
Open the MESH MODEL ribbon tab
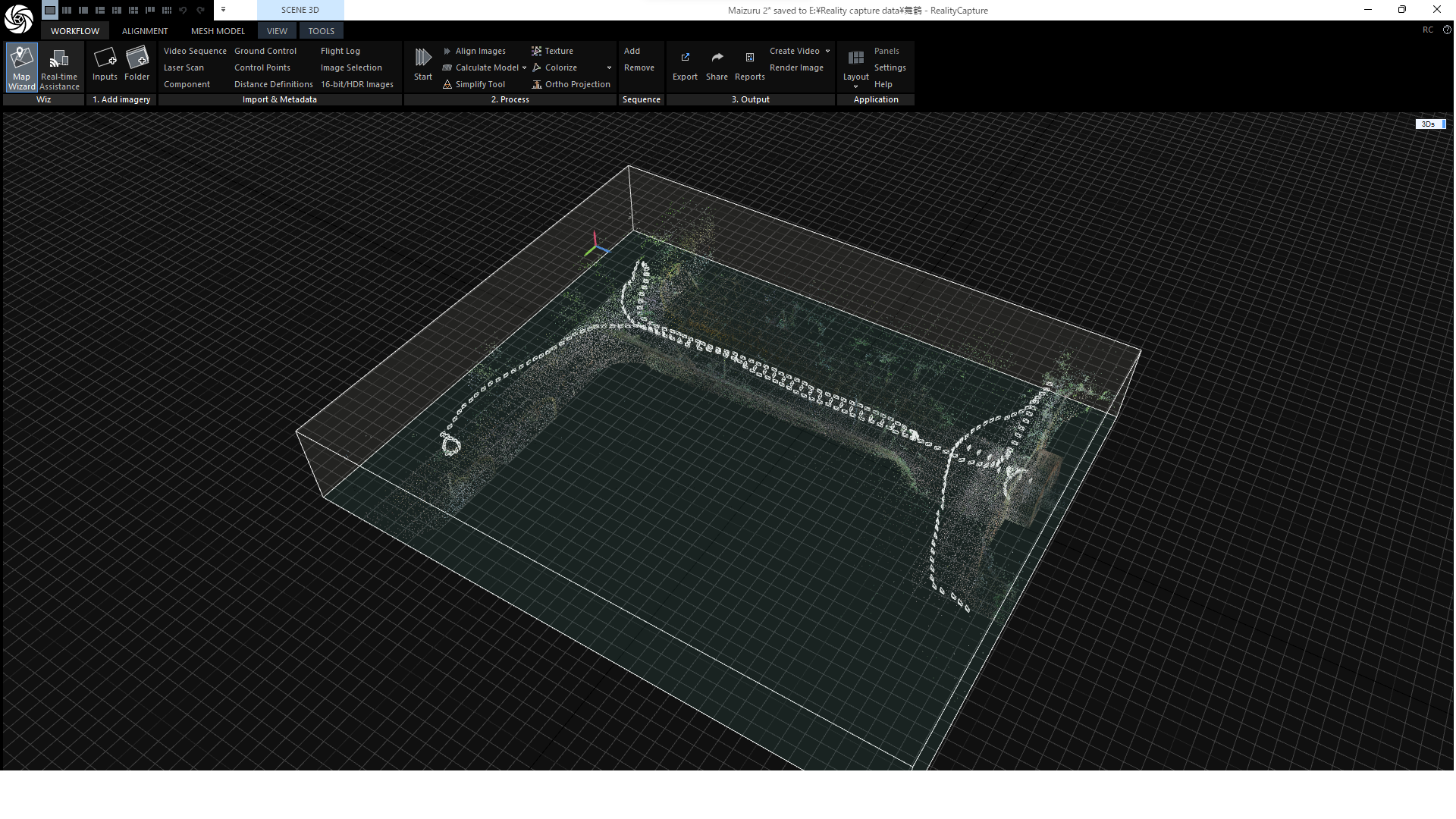[x=218, y=31]
